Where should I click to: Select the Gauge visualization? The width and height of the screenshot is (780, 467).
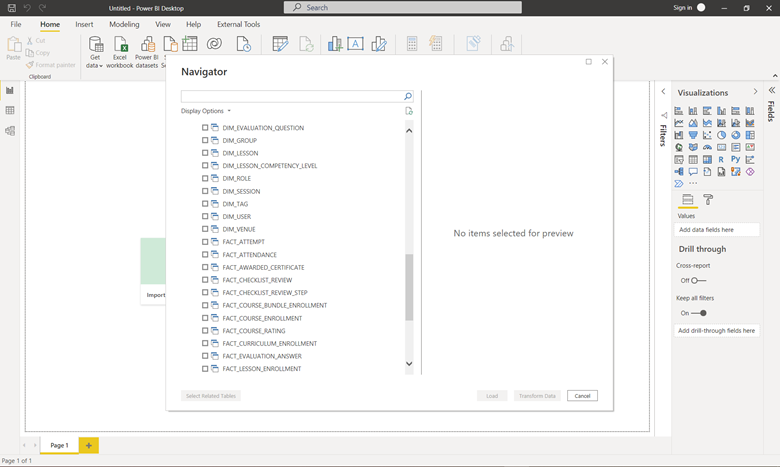(707, 147)
